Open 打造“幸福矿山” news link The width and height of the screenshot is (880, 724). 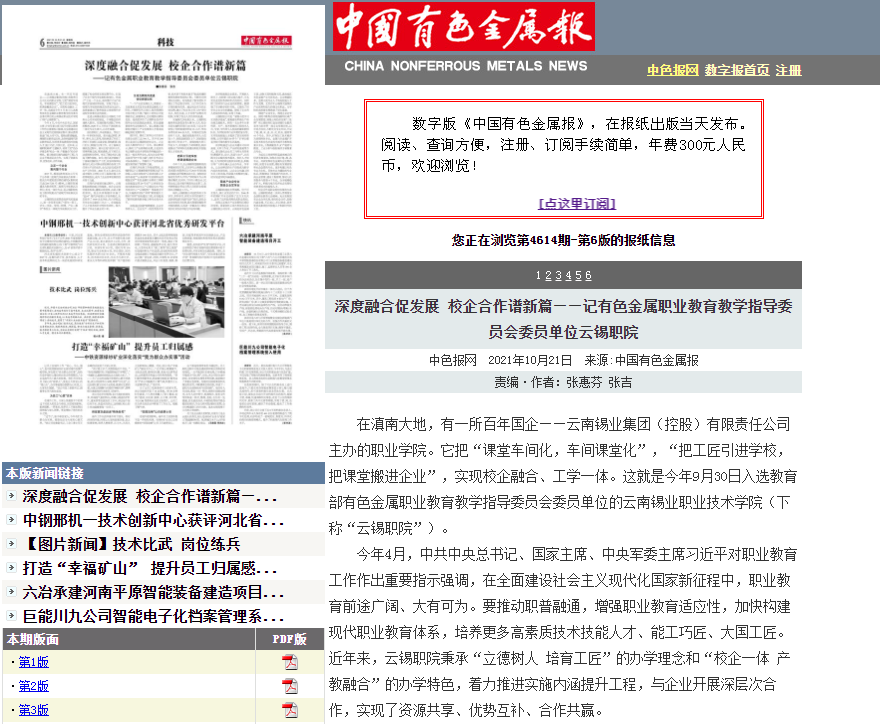(x=152, y=569)
